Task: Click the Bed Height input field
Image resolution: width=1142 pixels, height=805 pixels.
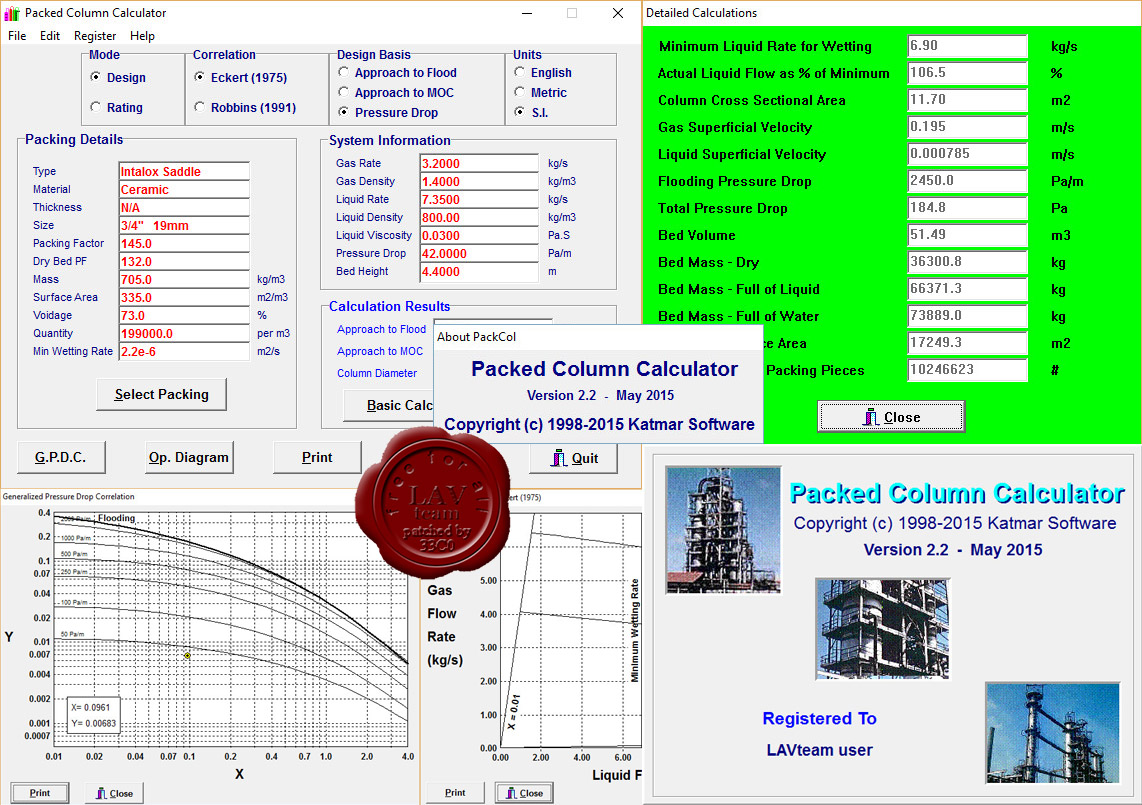Action: (x=479, y=272)
